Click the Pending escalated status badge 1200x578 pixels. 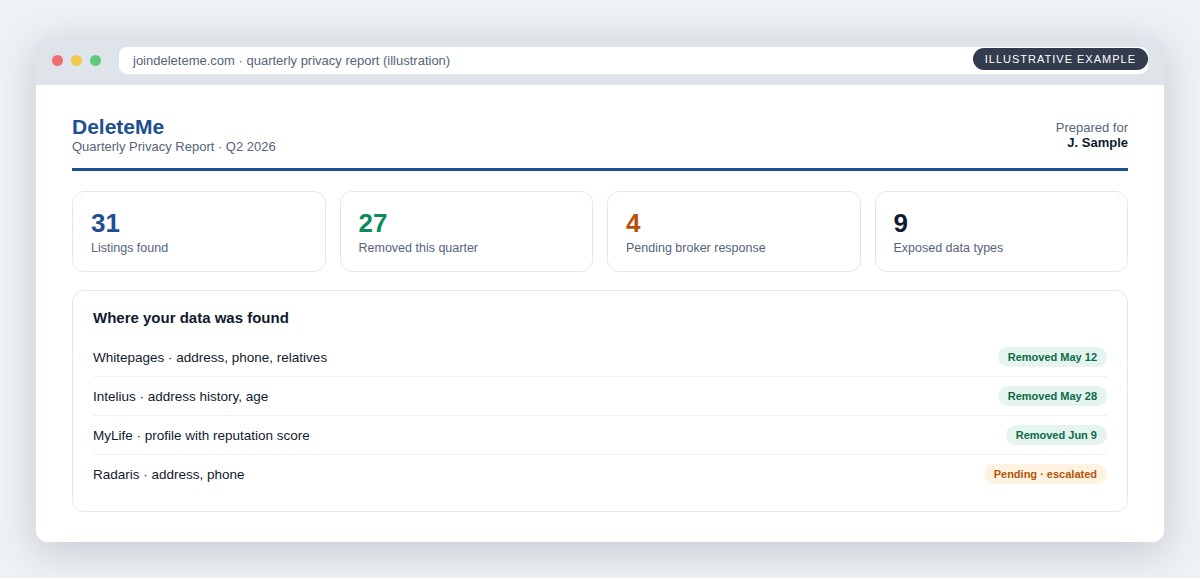[1045, 474]
